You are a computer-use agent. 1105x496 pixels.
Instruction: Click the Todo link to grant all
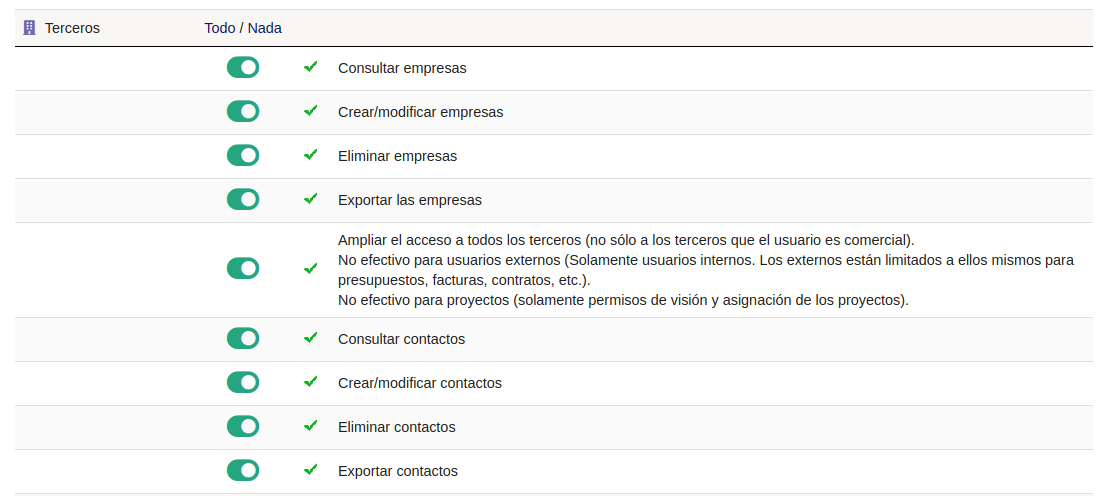pos(220,28)
